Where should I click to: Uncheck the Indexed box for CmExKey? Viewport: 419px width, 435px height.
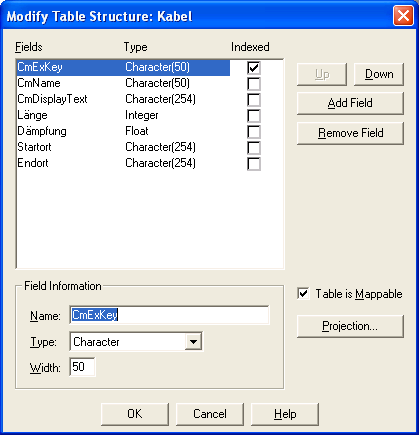tap(254, 68)
